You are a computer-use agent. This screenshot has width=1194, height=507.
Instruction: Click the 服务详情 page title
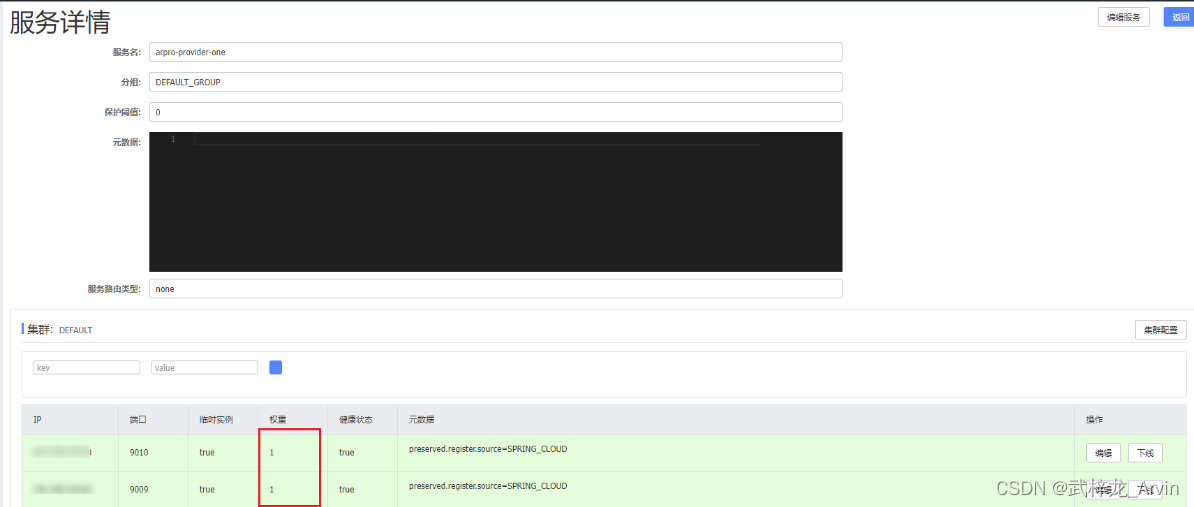point(59,22)
